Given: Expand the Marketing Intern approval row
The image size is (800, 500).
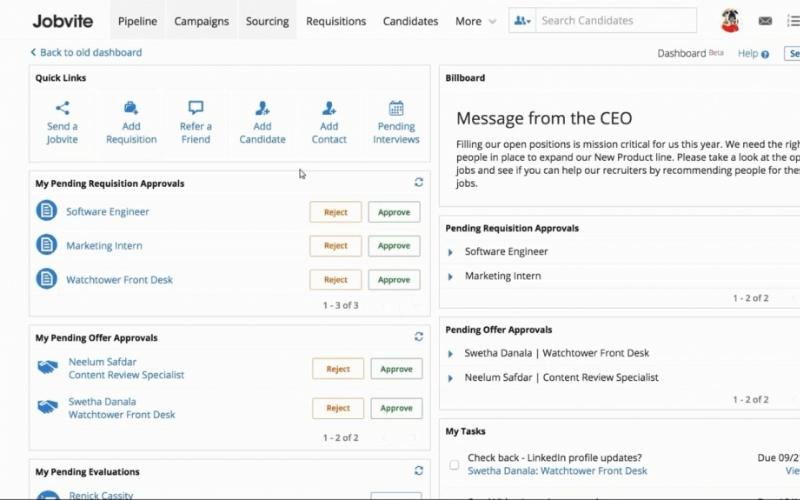Looking at the screenshot, I should [451, 276].
